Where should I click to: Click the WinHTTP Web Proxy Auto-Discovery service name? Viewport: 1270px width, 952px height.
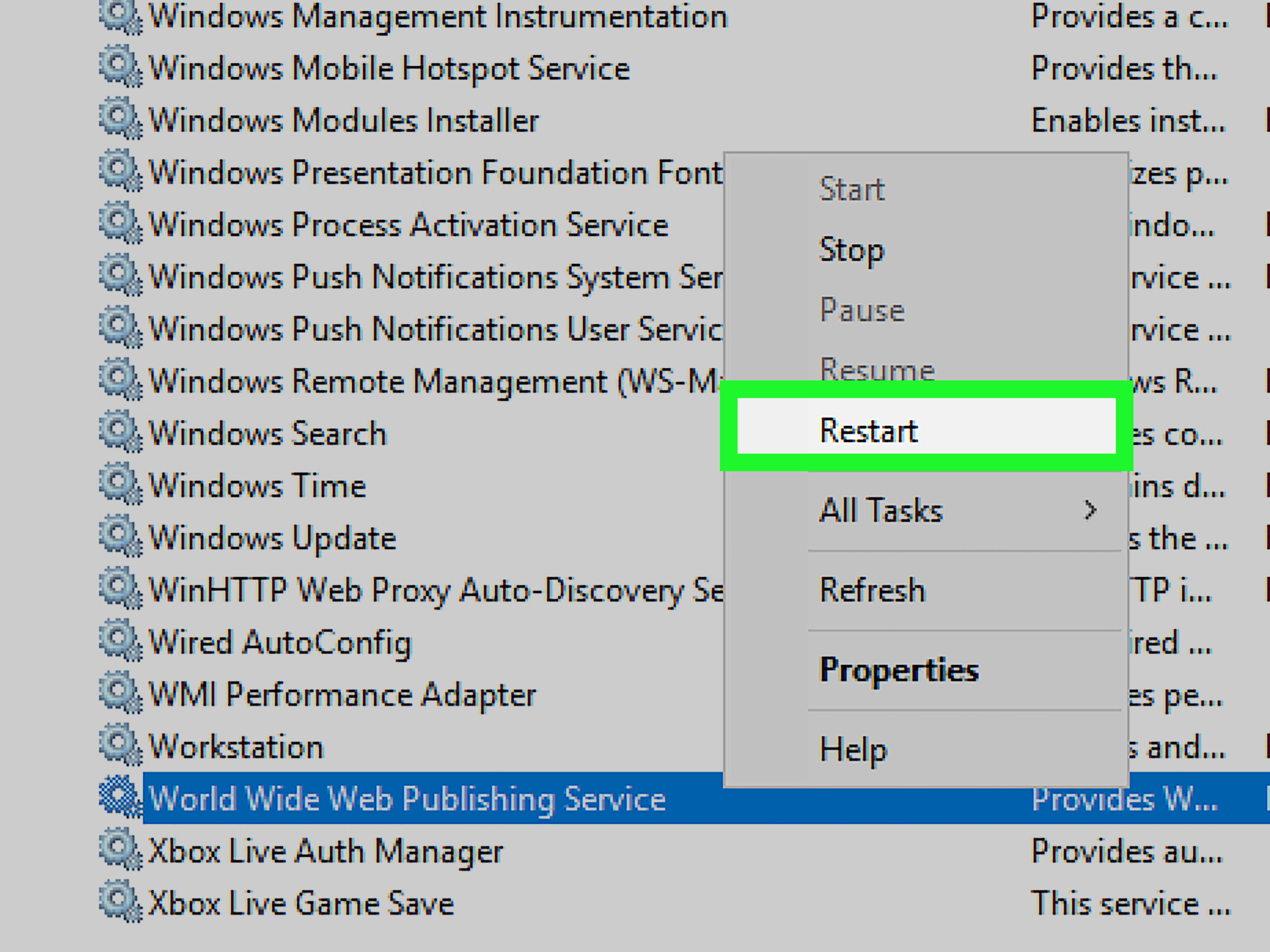click(436, 591)
